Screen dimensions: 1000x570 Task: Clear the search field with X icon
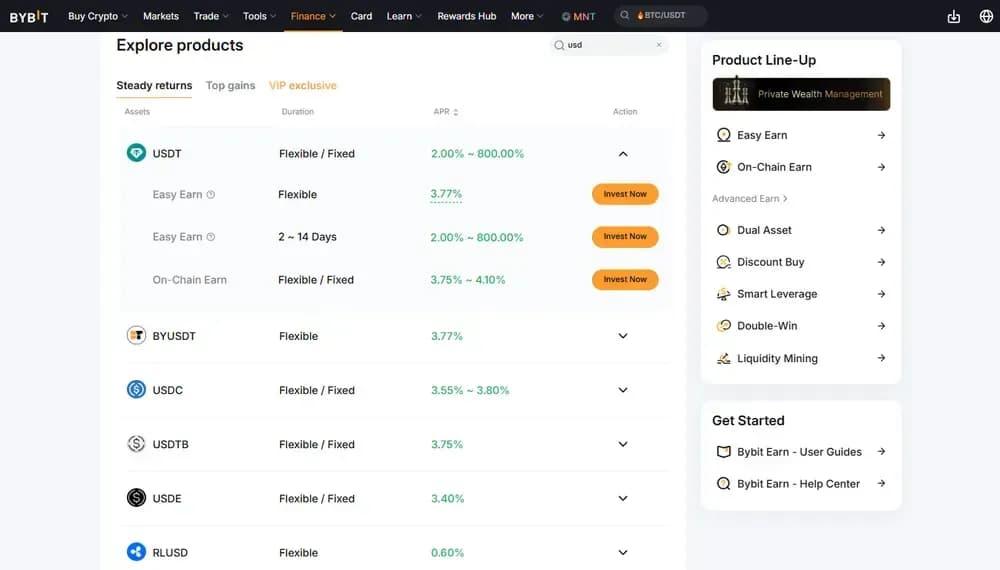tap(659, 45)
